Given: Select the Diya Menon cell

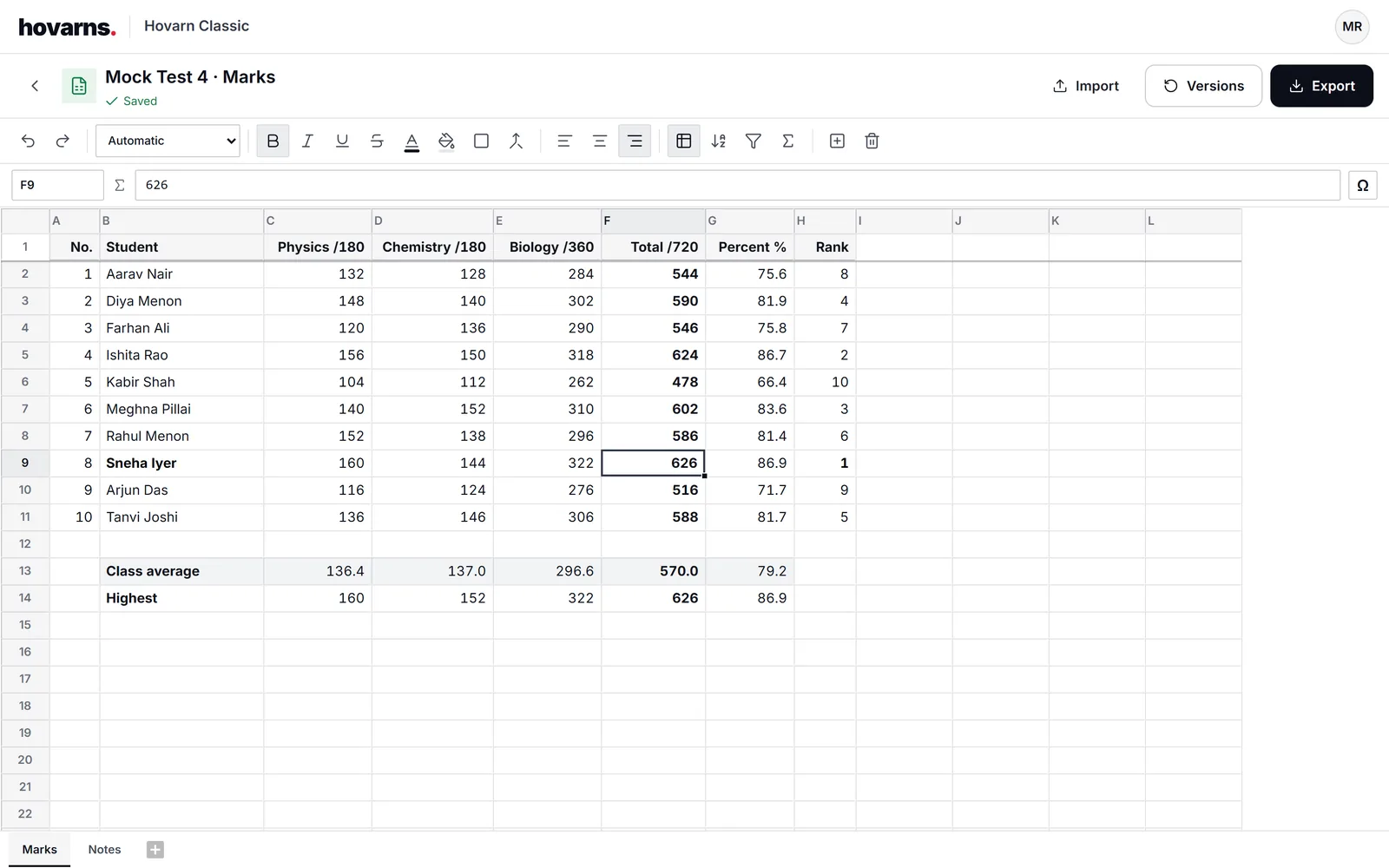Looking at the screenshot, I should point(181,301).
